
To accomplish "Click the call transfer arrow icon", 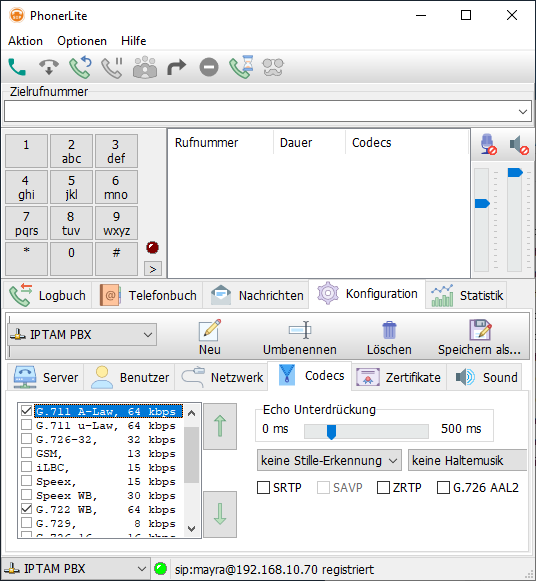I will pos(176,67).
